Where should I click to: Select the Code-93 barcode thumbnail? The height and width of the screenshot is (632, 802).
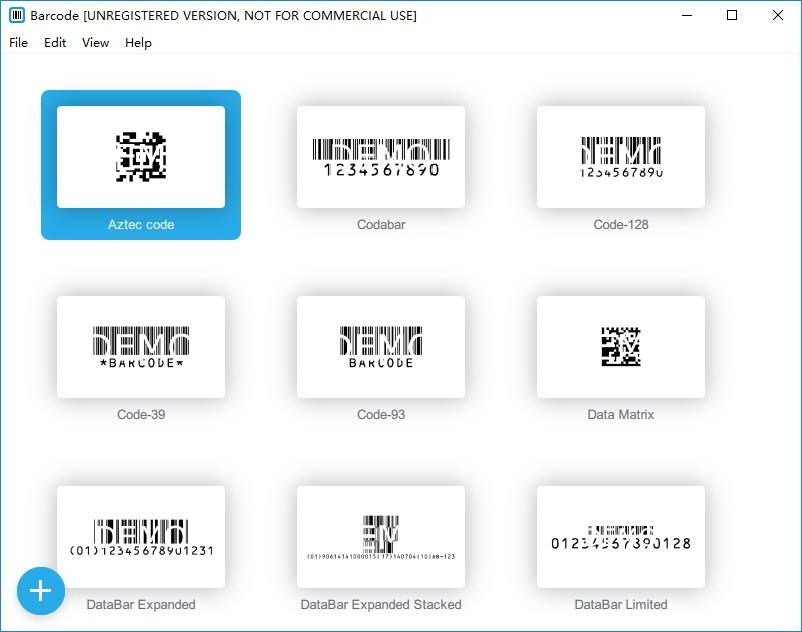coord(381,347)
